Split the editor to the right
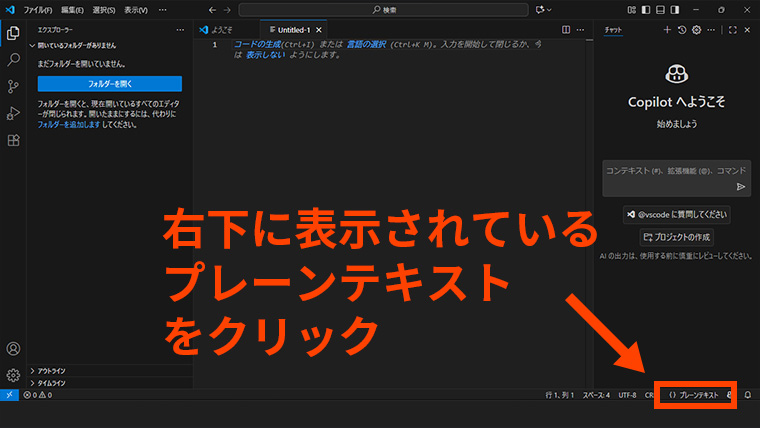 [566, 30]
